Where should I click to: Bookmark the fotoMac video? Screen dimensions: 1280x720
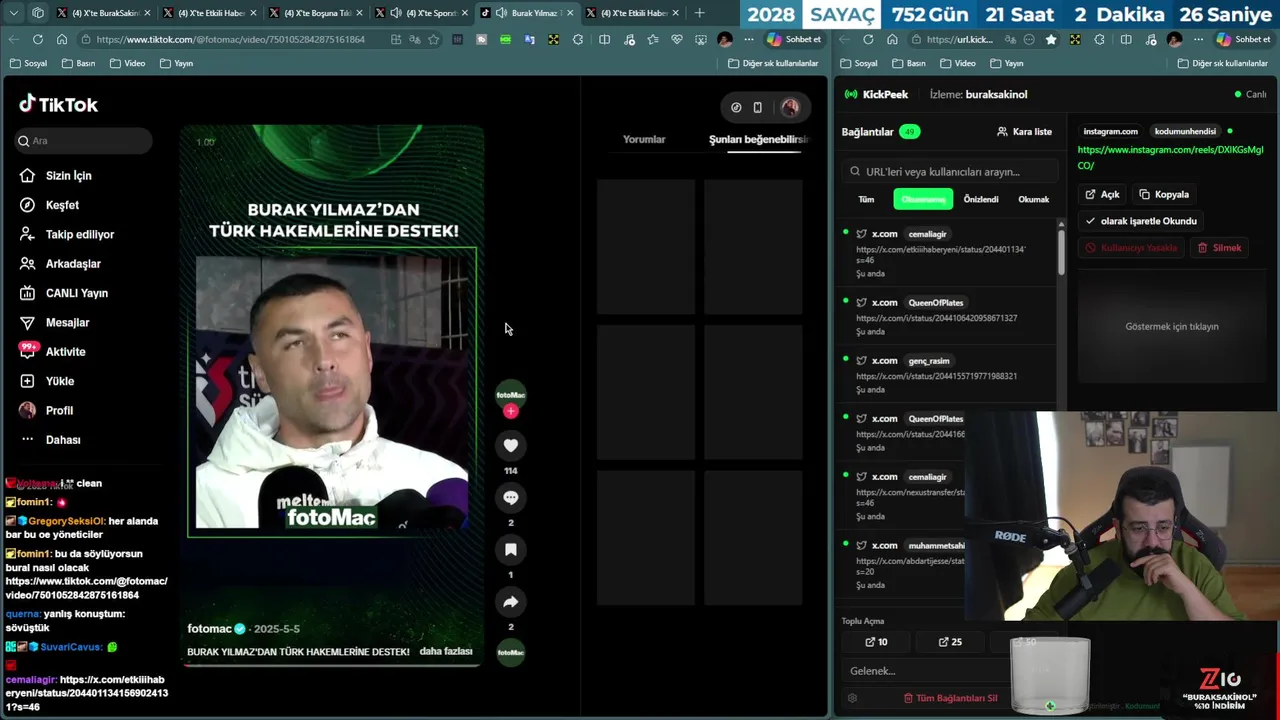pos(511,550)
